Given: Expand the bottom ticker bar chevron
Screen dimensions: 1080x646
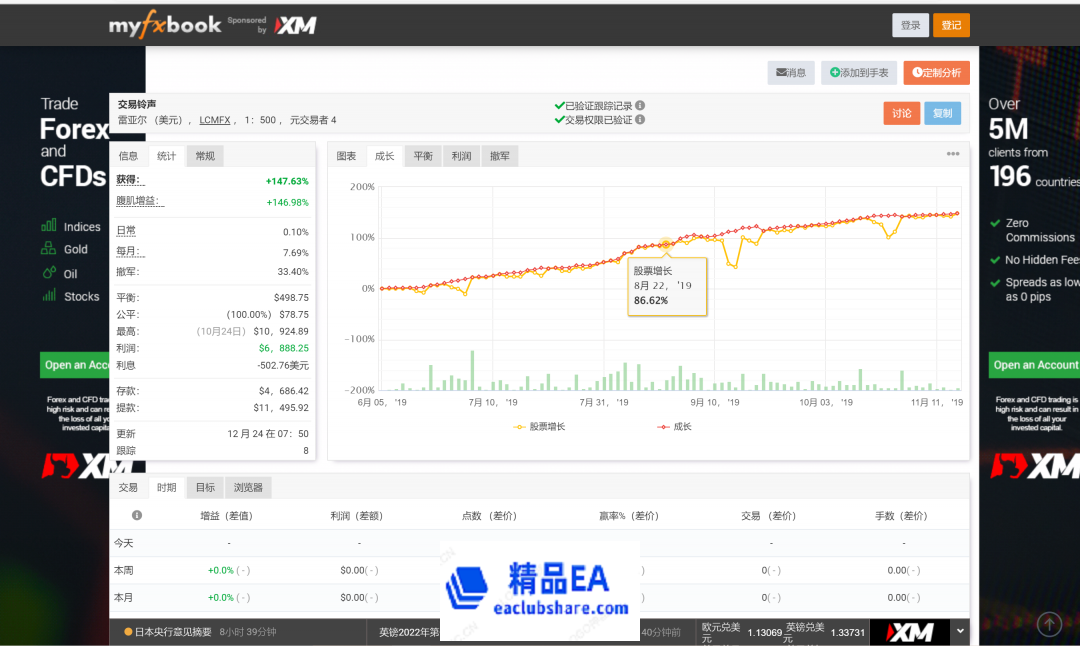Looking at the screenshot, I should click(961, 632).
